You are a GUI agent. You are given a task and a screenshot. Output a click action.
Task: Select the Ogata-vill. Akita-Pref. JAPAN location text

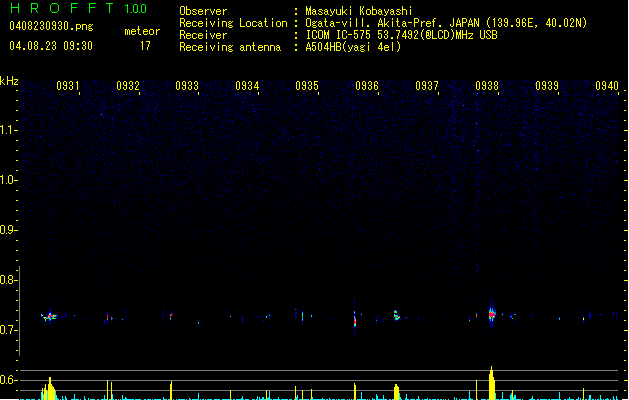[446, 23]
